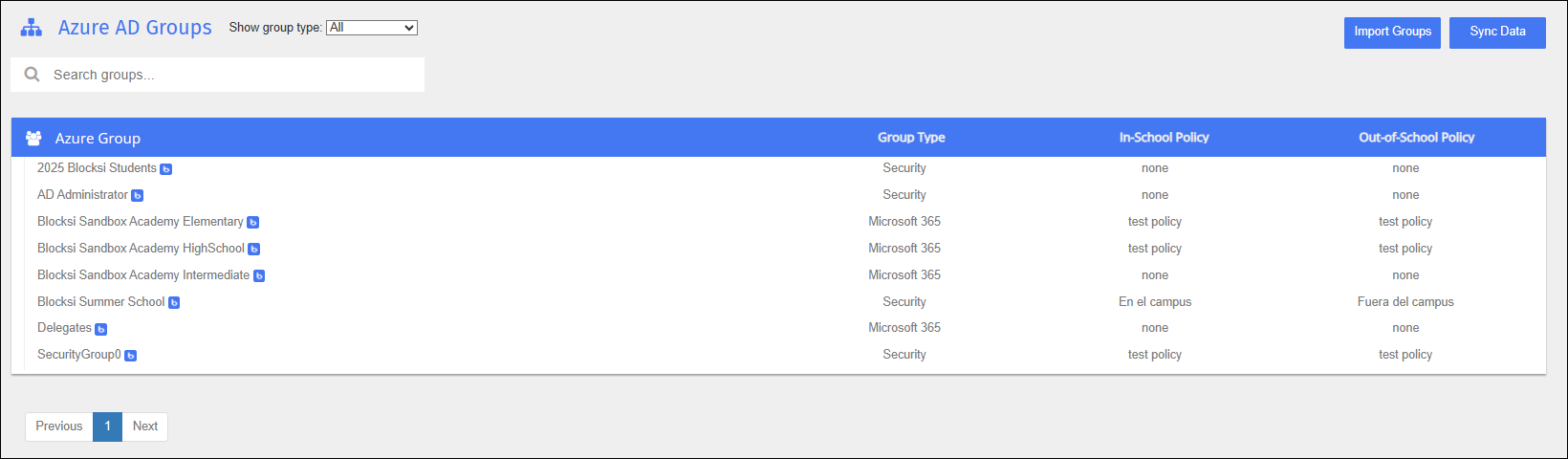Click the Import Groups button

(x=1392, y=32)
